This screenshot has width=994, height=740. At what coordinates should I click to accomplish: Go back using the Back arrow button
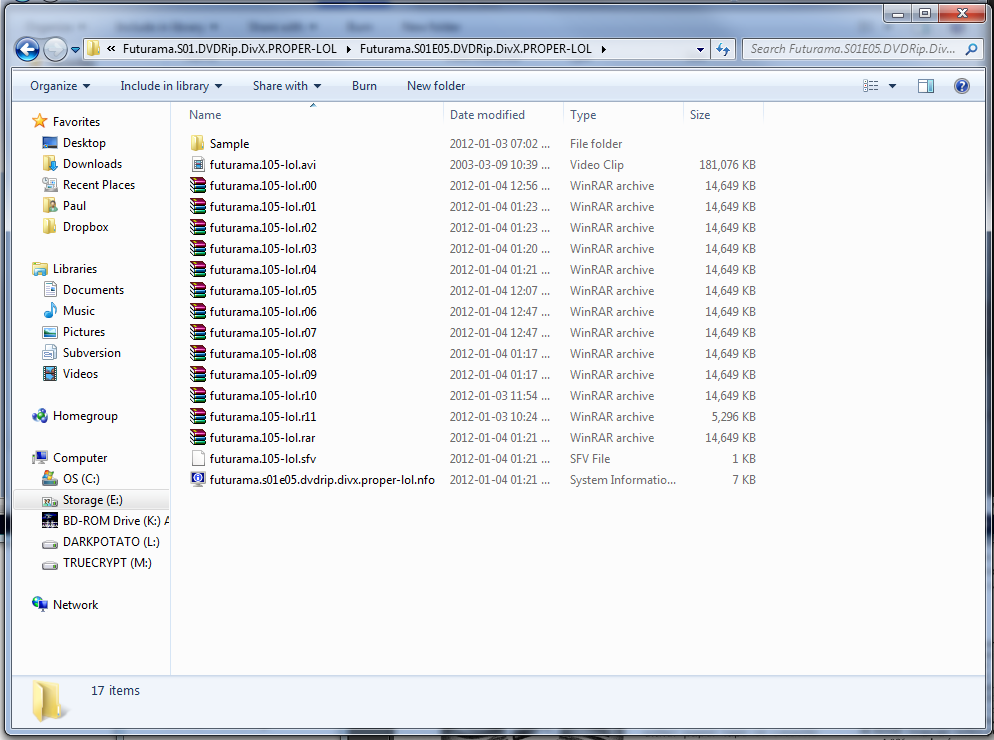pos(27,49)
